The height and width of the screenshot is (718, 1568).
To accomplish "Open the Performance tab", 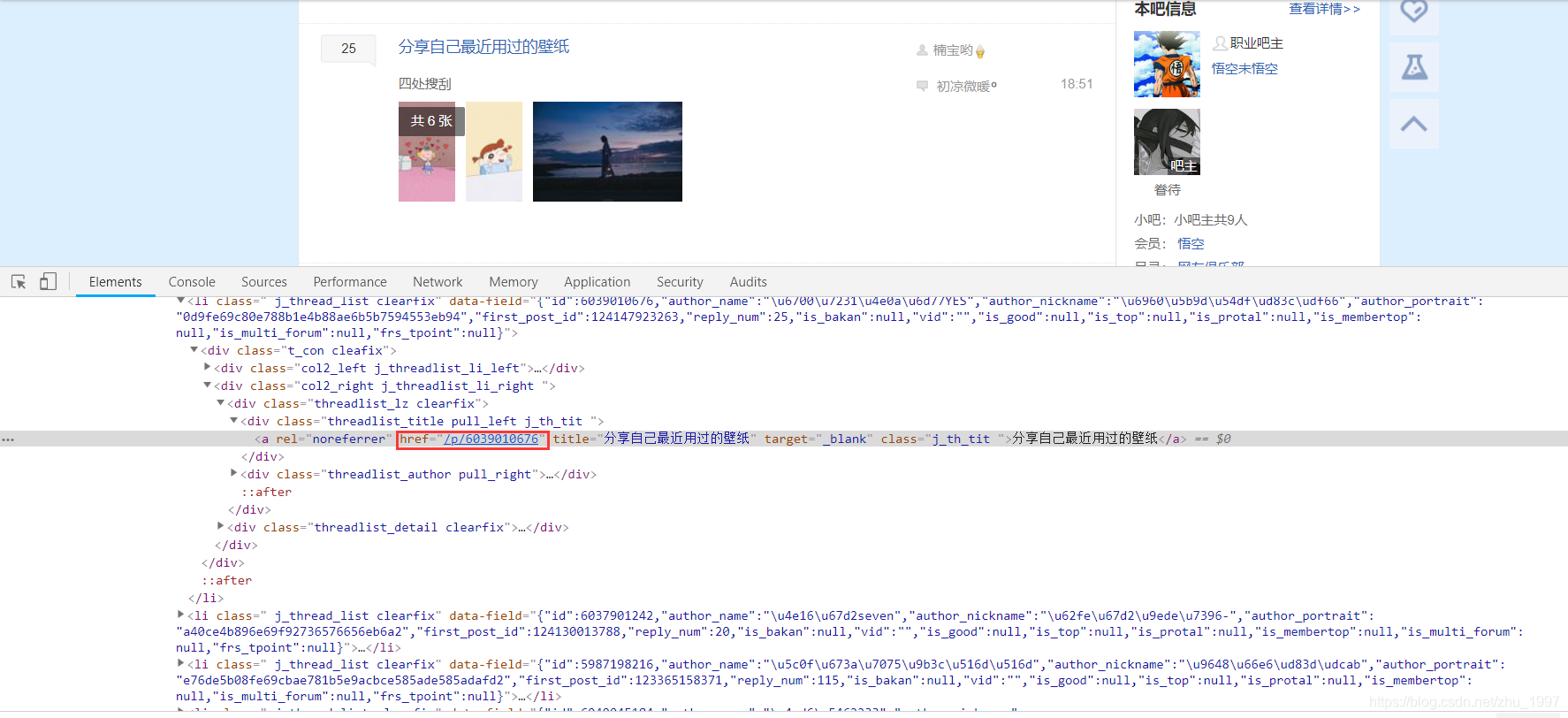I will [x=350, y=282].
